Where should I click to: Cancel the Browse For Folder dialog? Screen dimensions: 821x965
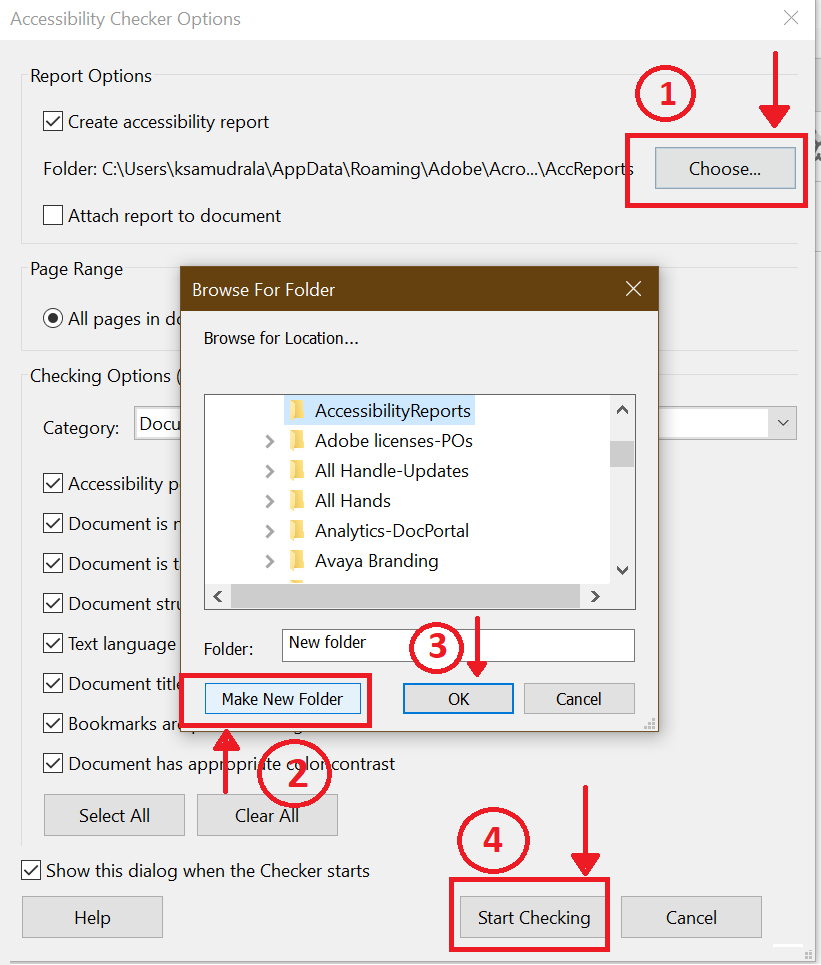[579, 699]
